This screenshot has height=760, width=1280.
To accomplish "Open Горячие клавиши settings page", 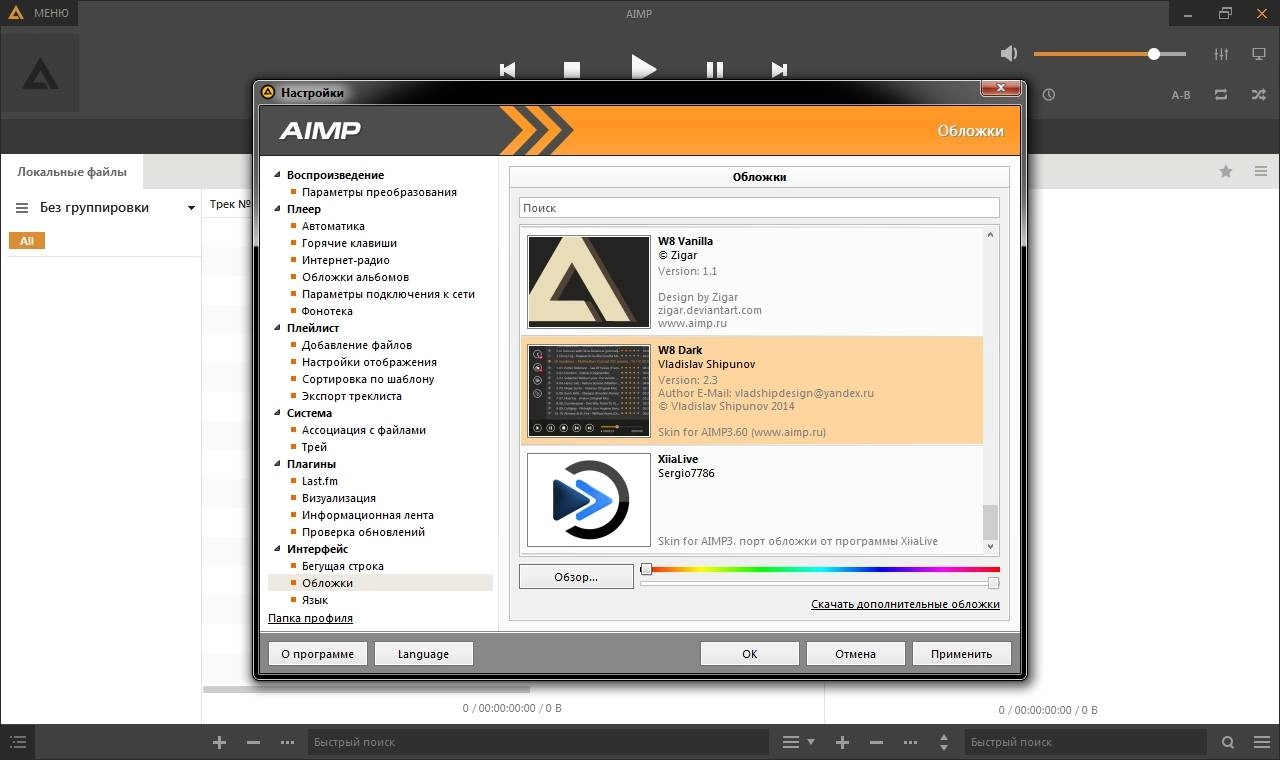I will point(349,243).
